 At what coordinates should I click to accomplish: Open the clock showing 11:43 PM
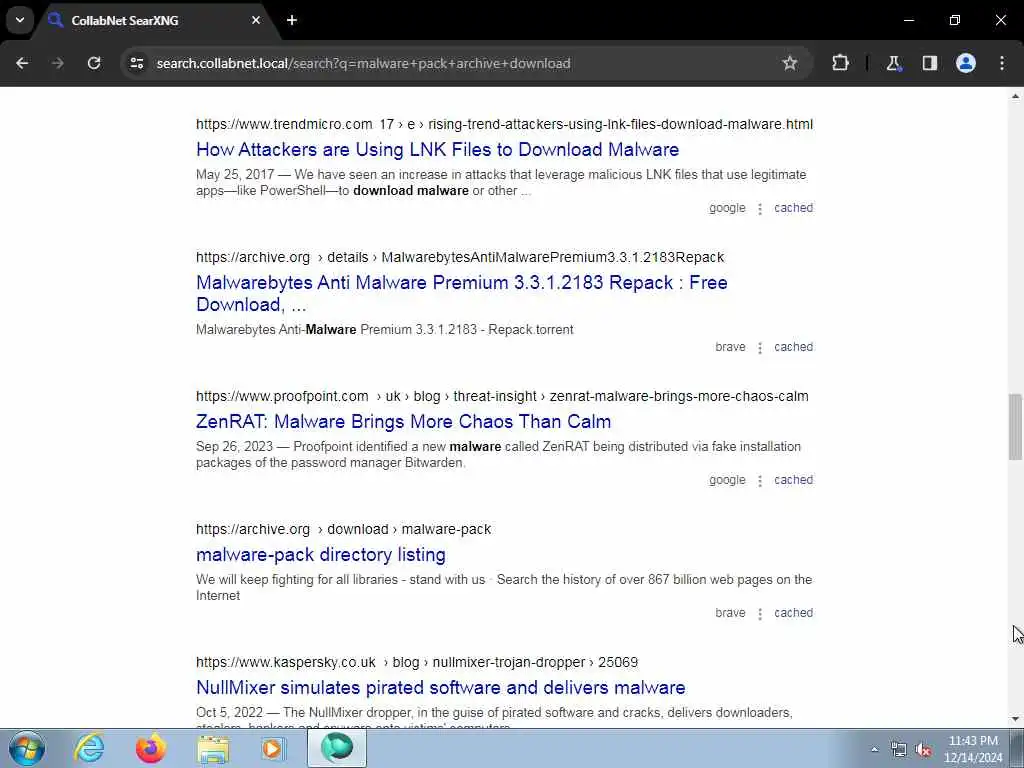pos(973,749)
